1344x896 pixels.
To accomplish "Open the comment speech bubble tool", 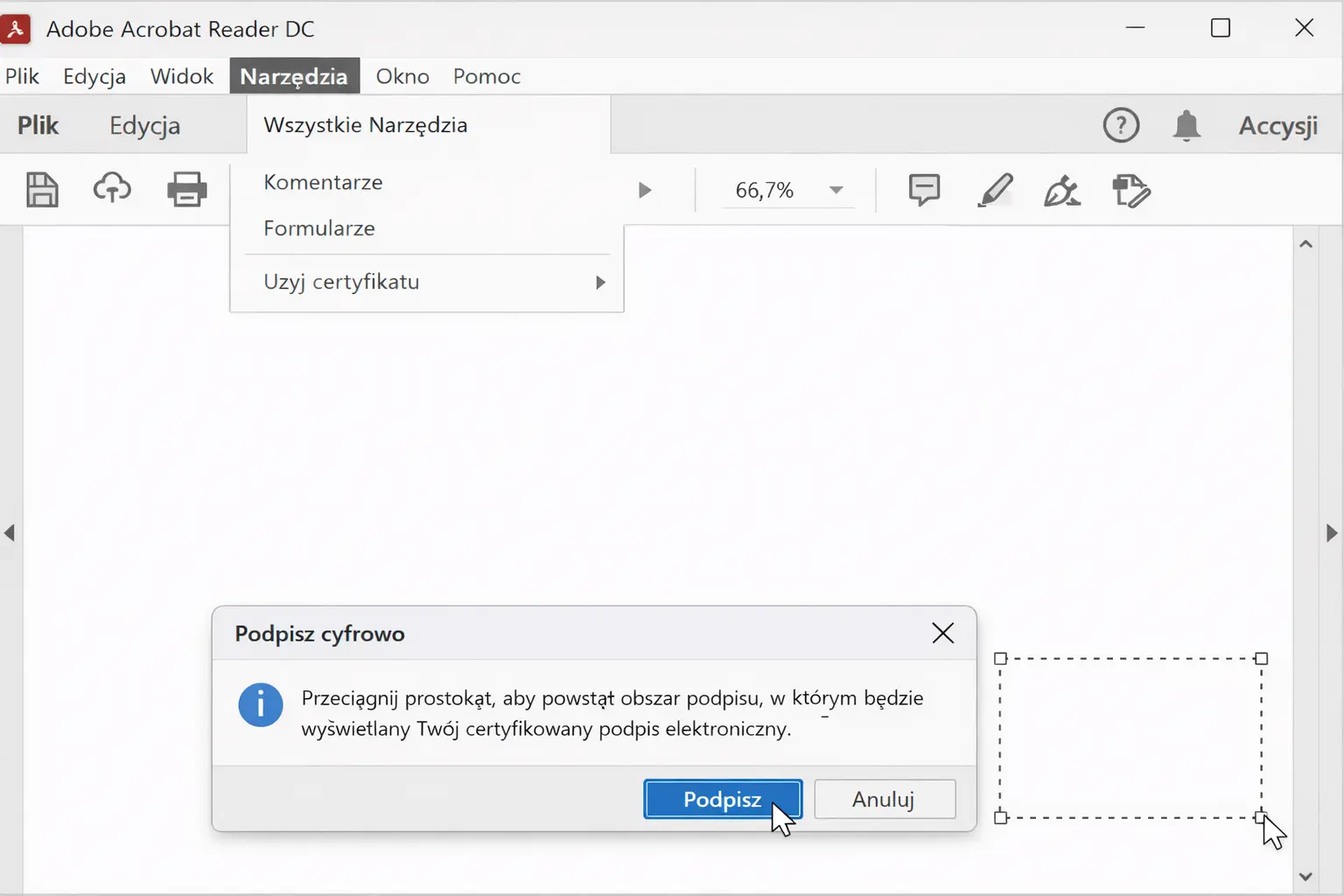I will point(924,190).
